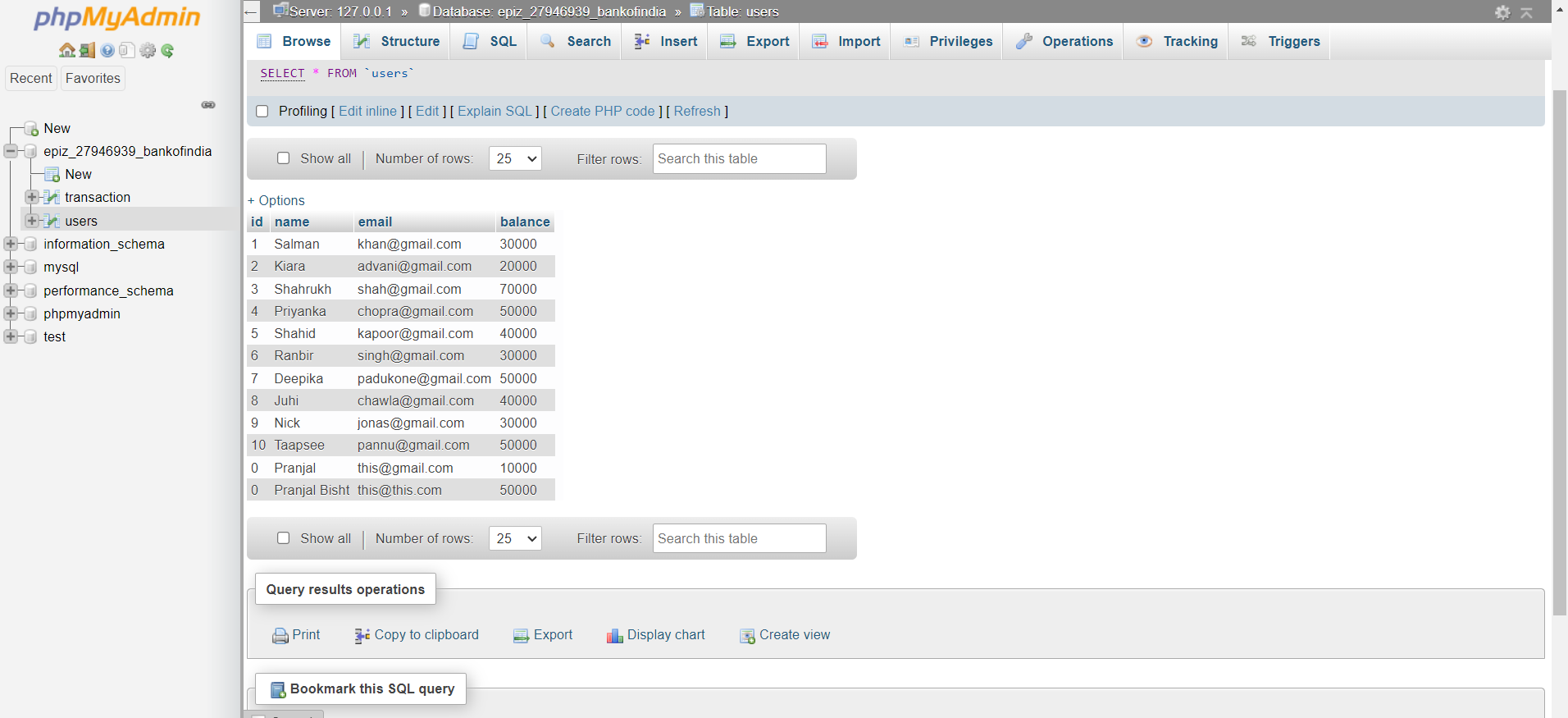
Task: Check the upper Show all checkbox
Action: click(x=284, y=158)
